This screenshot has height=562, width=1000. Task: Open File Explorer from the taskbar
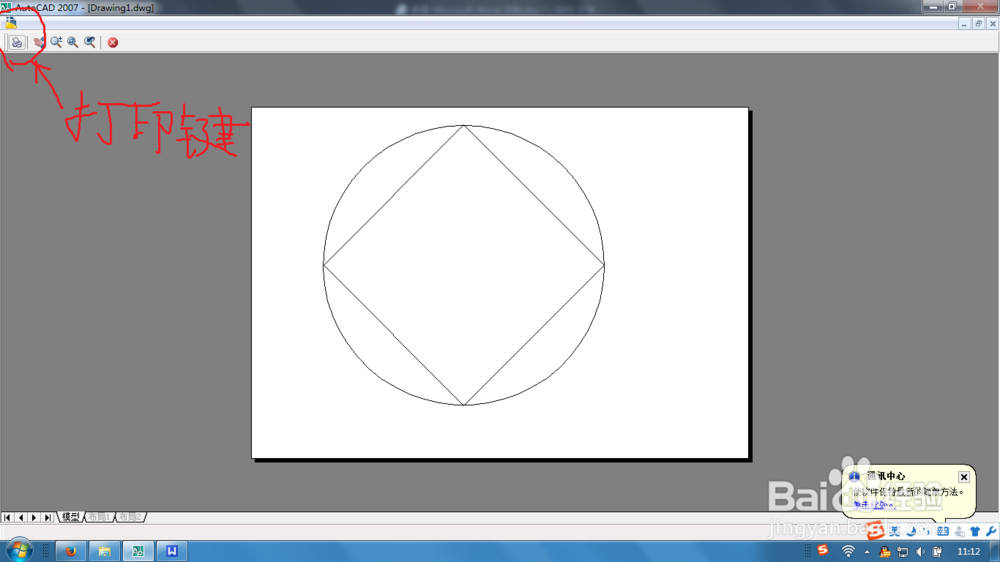point(105,551)
